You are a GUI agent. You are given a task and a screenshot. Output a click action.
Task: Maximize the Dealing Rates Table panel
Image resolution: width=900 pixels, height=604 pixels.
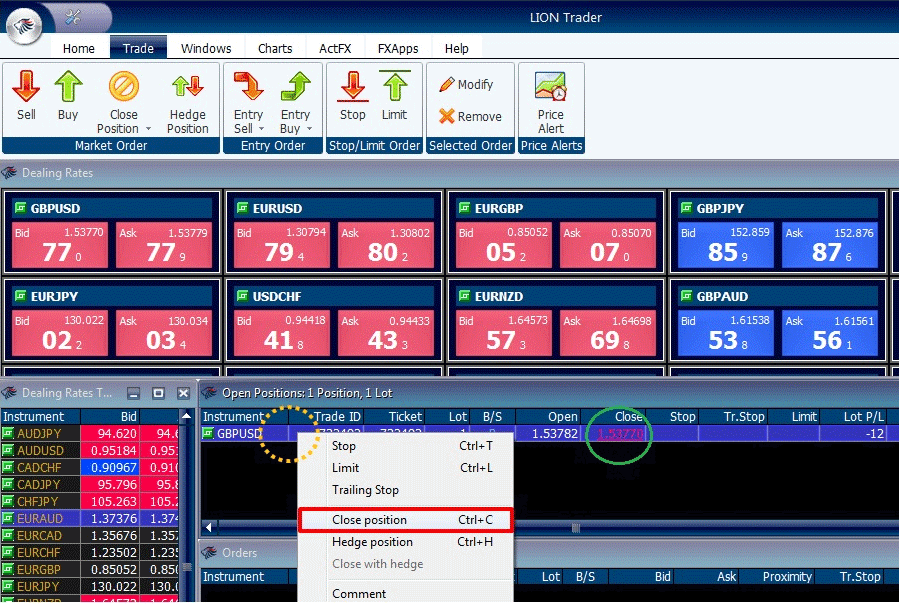(x=158, y=393)
